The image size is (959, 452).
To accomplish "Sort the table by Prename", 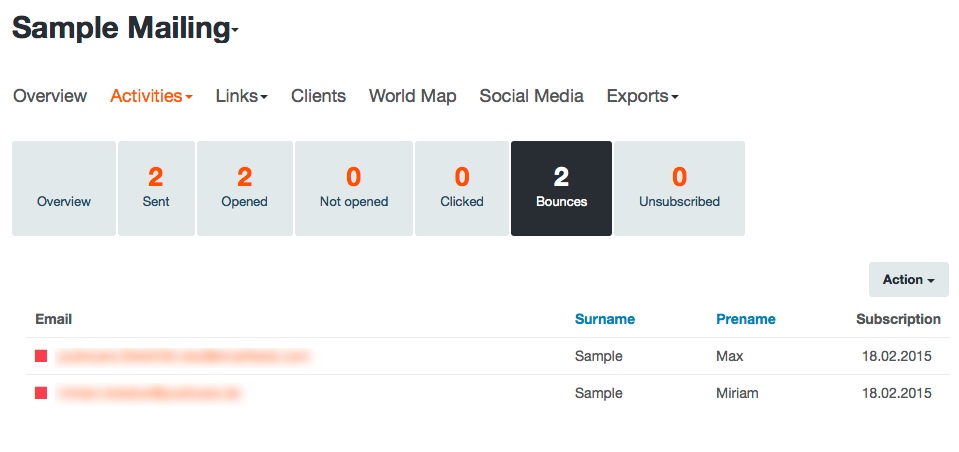I will click(x=745, y=319).
